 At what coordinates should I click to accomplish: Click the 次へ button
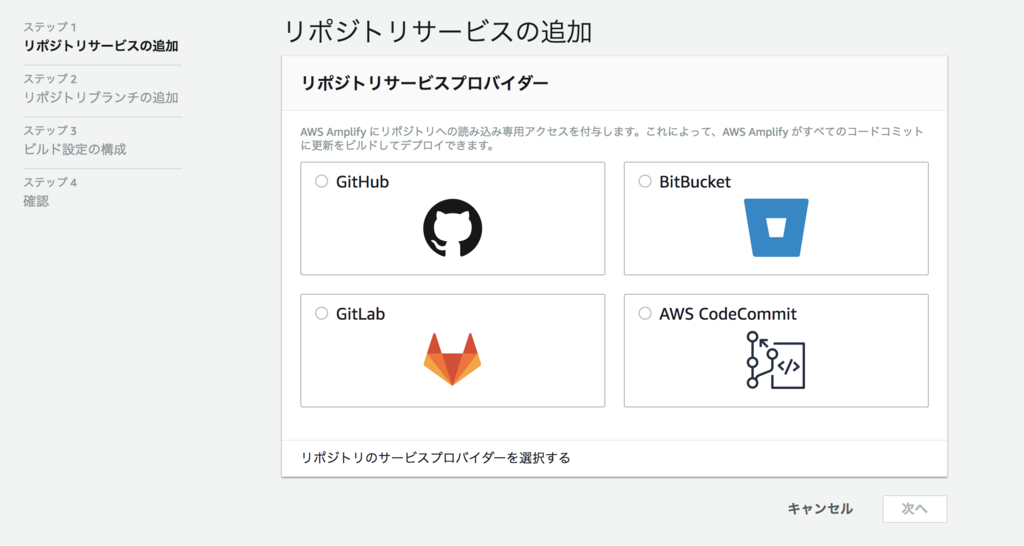click(914, 509)
